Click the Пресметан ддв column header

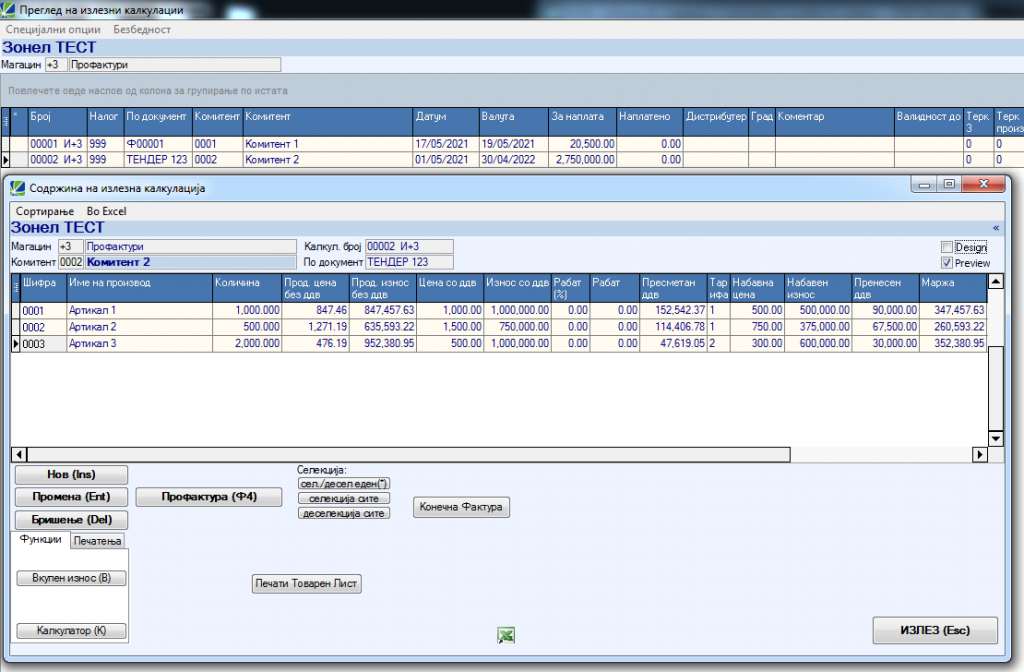(673, 288)
